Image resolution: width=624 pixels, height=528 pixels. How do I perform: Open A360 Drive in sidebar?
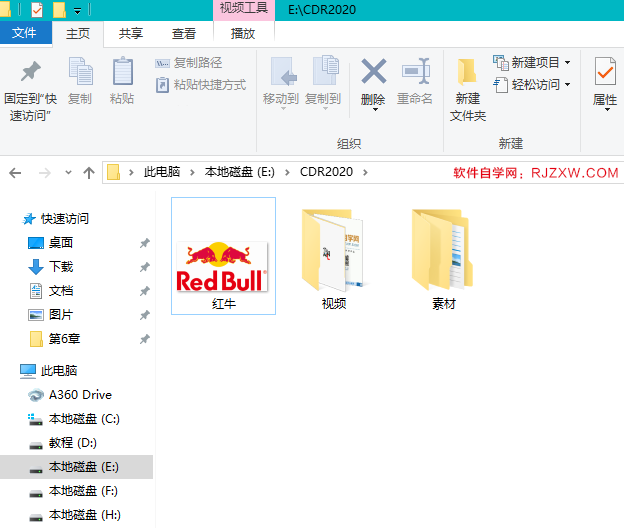(70, 395)
